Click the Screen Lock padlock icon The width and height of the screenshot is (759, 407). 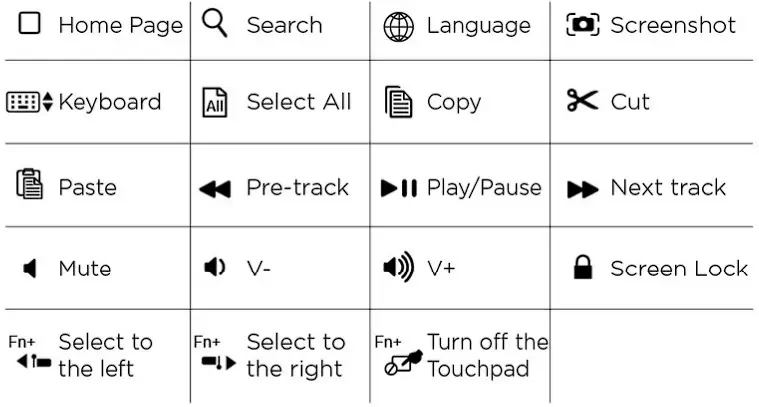pos(582,267)
